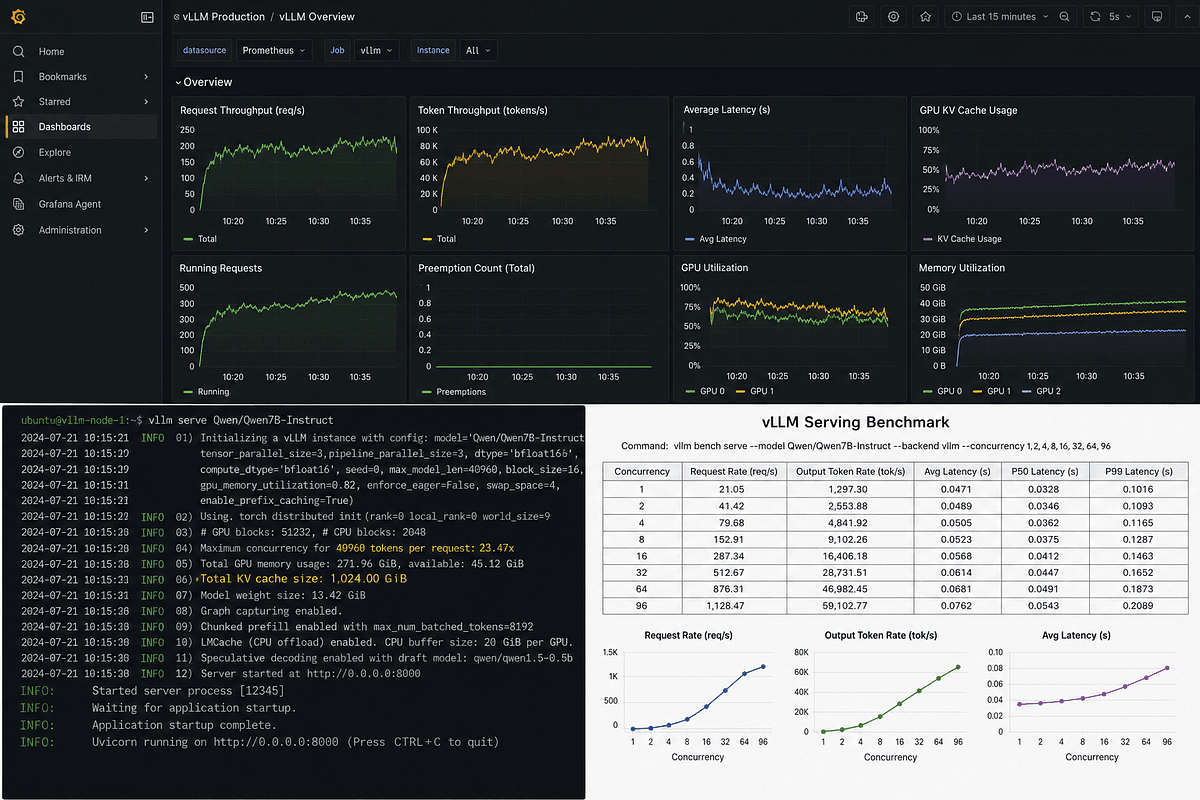This screenshot has width=1200, height=800.
Task: Expand the Alerts & IRM chevron
Action: point(146,178)
